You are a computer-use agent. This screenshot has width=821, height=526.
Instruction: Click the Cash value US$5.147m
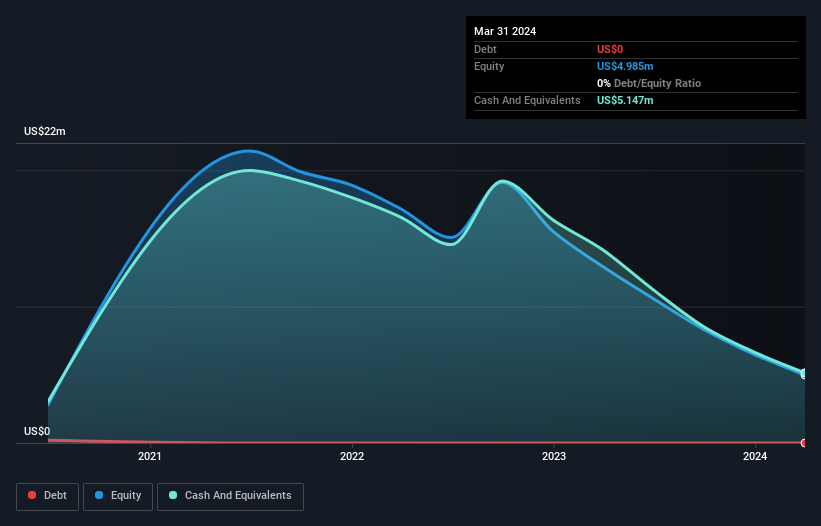625,100
